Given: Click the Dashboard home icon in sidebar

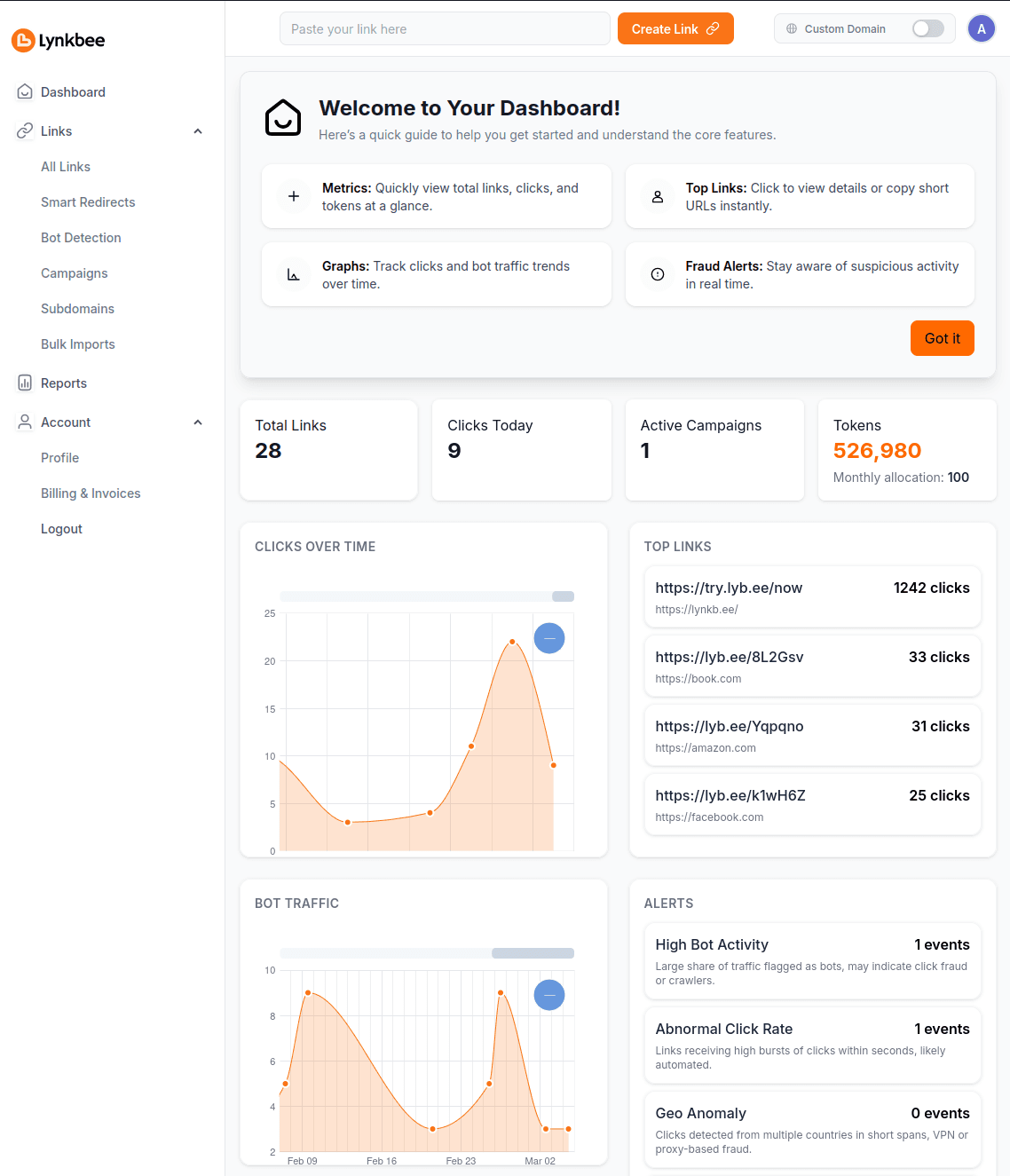Looking at the screenshot, I should pos(25,92).
